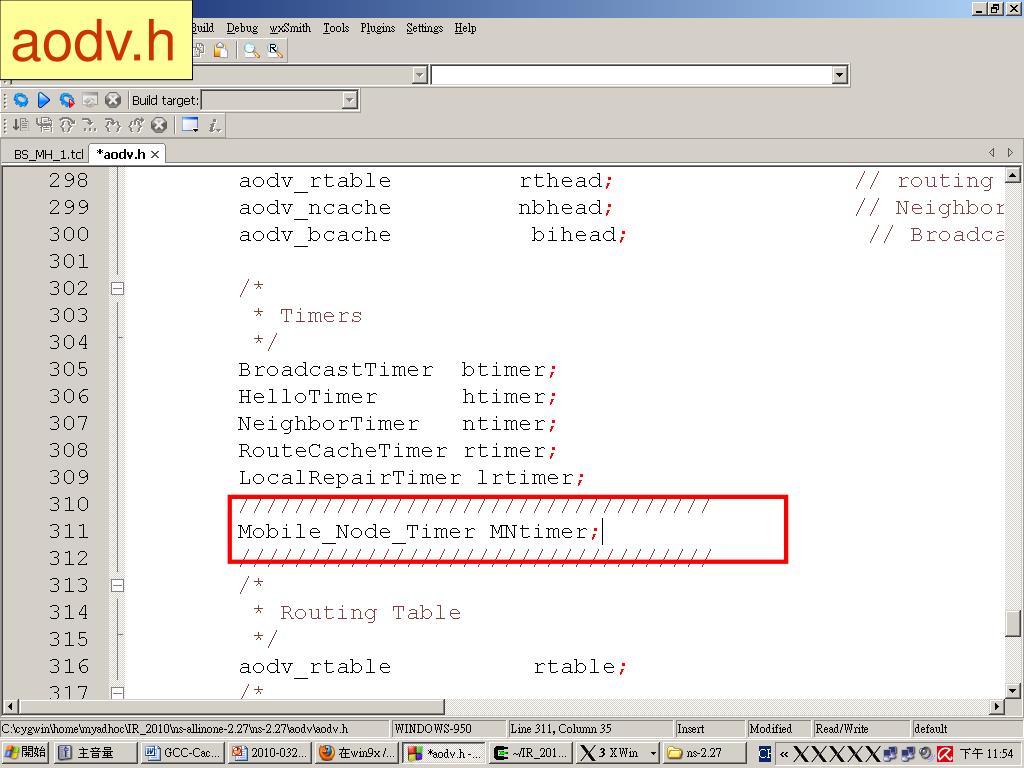Open the left scope combo box arrow
The width and height of the screenshot is (1024, 768).
pyautogui.click(x=420, y=75)
